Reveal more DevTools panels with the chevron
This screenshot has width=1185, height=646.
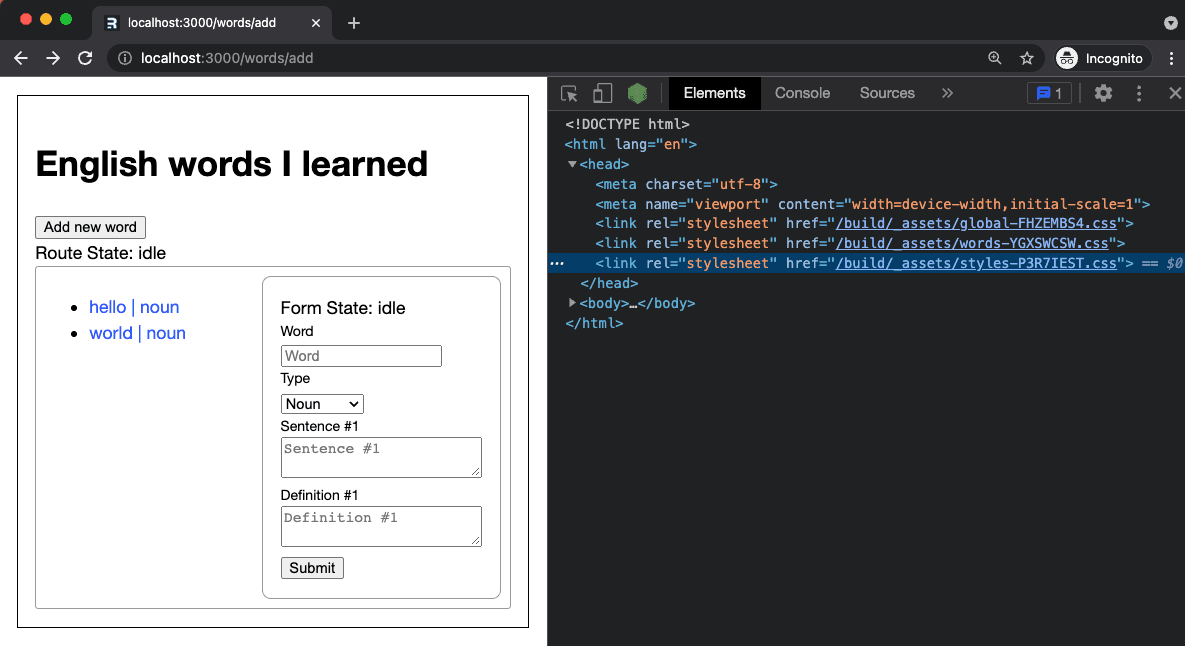pyautogui.click(x=946, y=92)
